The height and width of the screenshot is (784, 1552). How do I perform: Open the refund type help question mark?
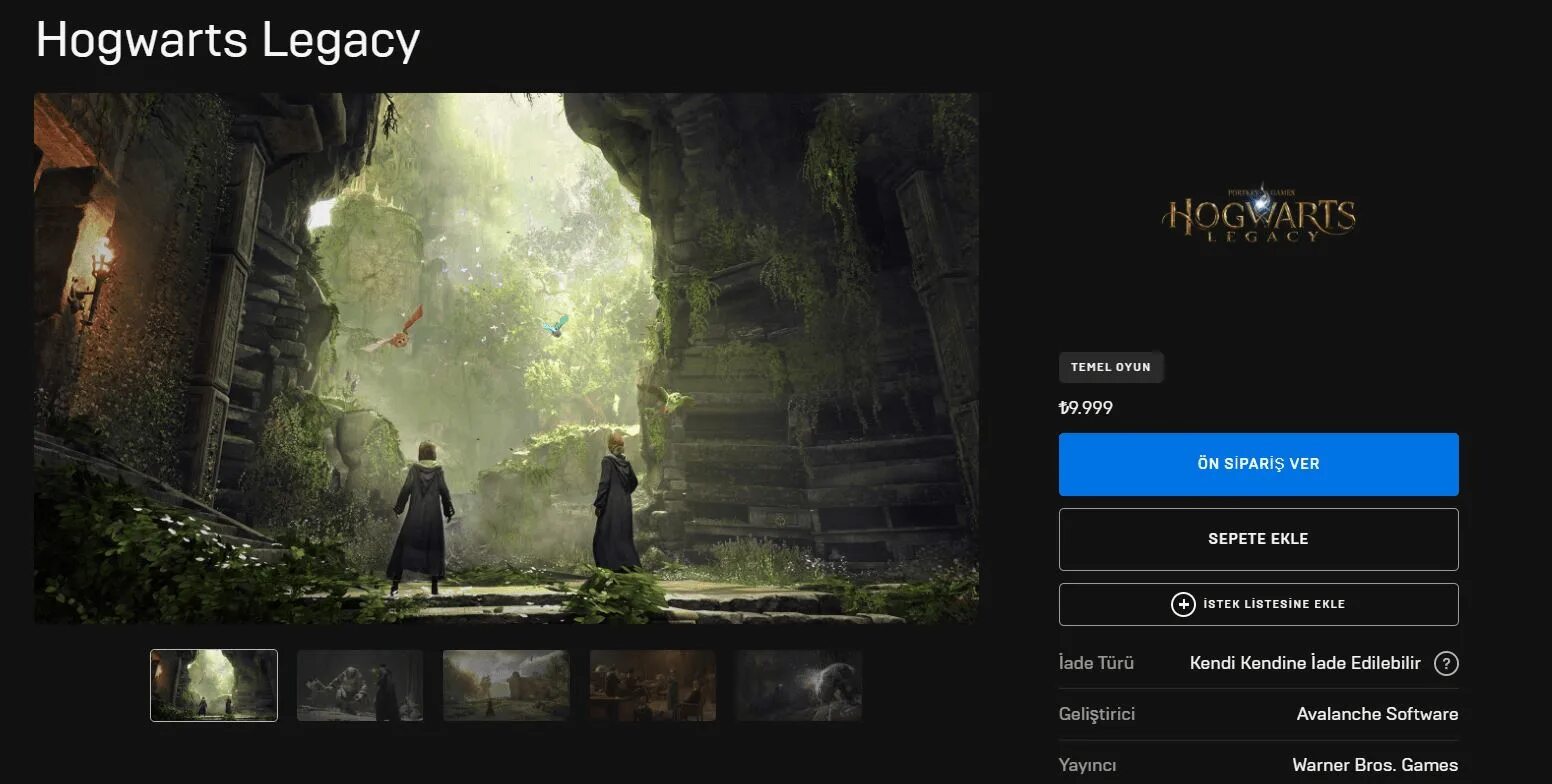1446,663
